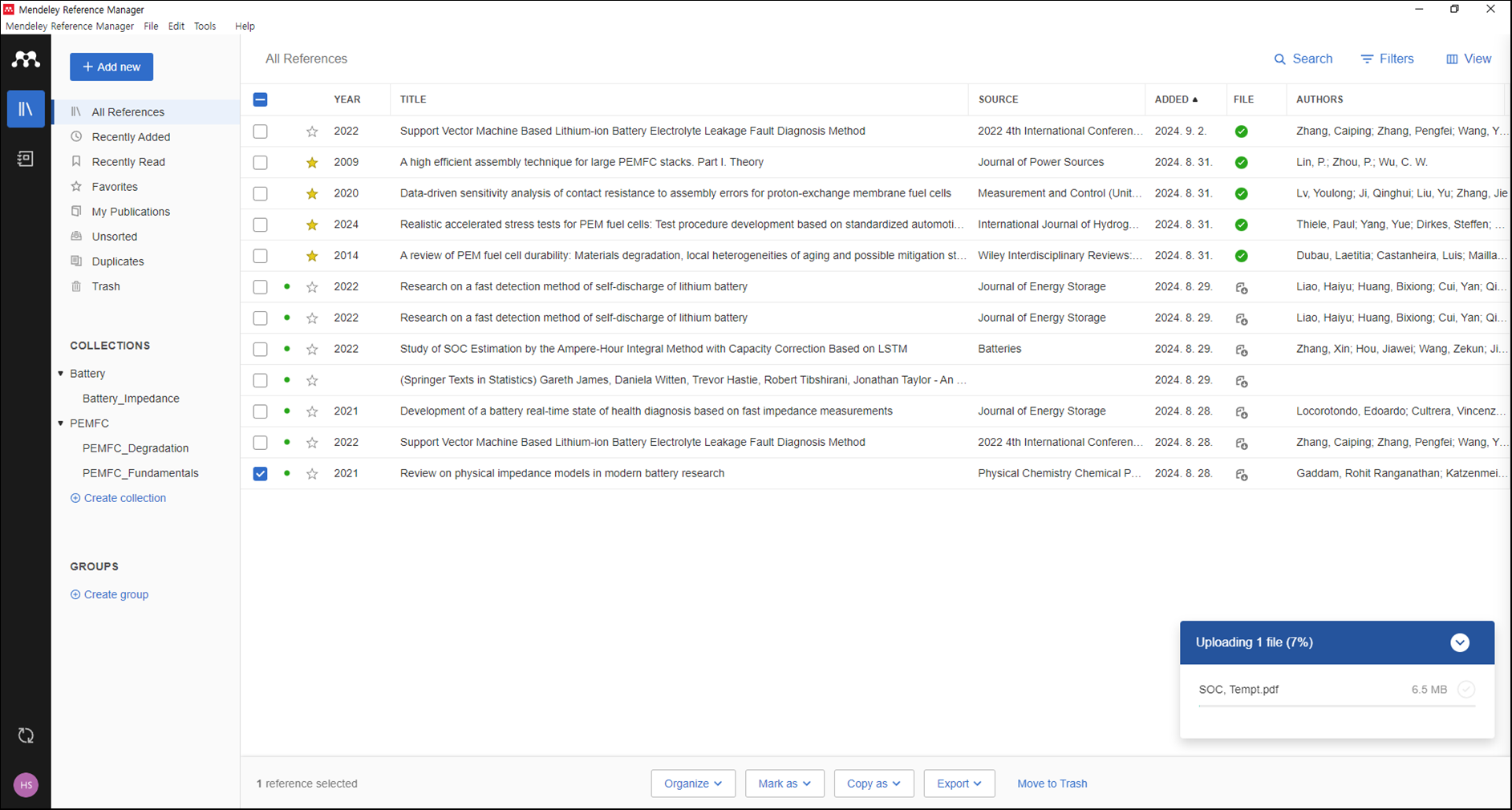
Task: Click the Add new button
Action: click(111, 67)
